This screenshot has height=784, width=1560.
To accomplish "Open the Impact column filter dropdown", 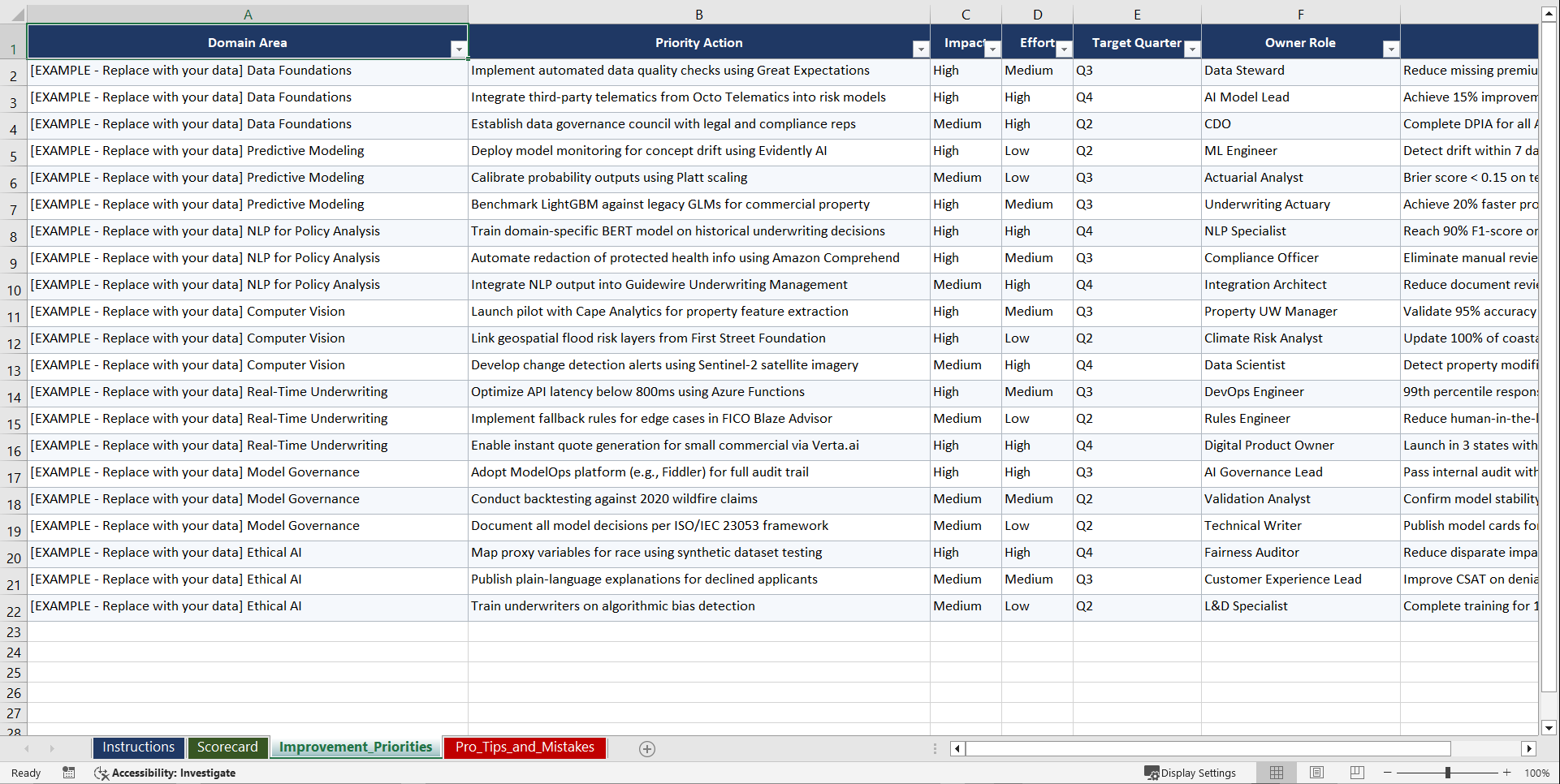I will [992, 50].
